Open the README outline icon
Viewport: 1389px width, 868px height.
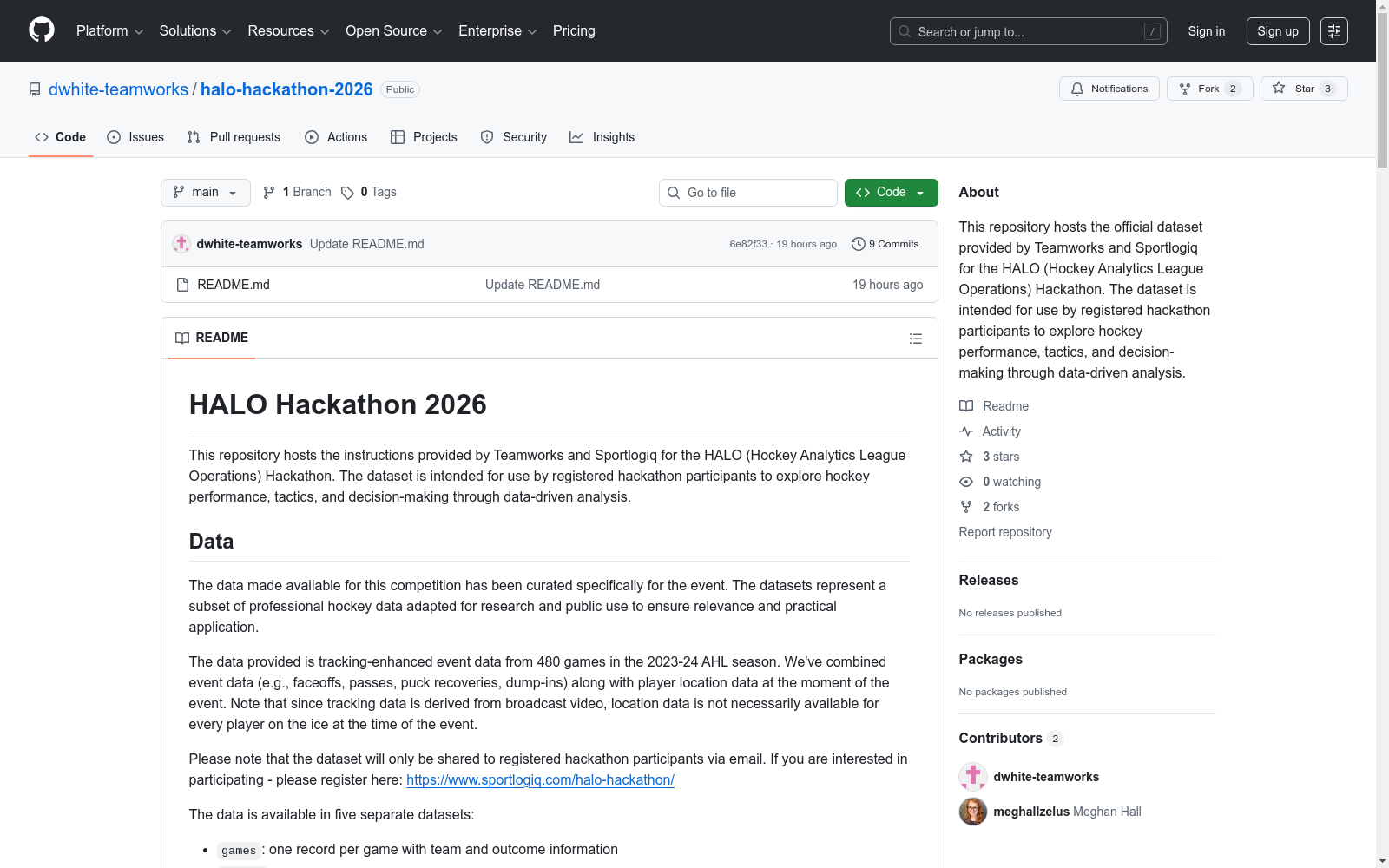click(916, 339)
